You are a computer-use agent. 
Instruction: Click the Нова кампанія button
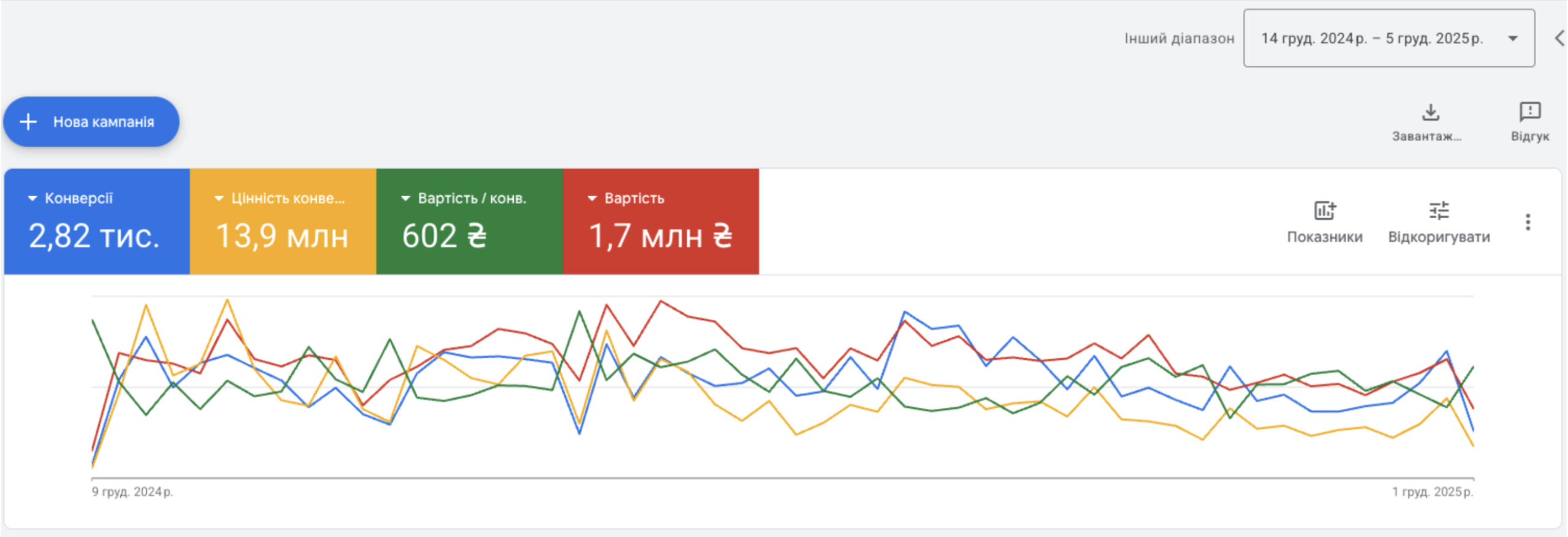(x=103, y=122)
